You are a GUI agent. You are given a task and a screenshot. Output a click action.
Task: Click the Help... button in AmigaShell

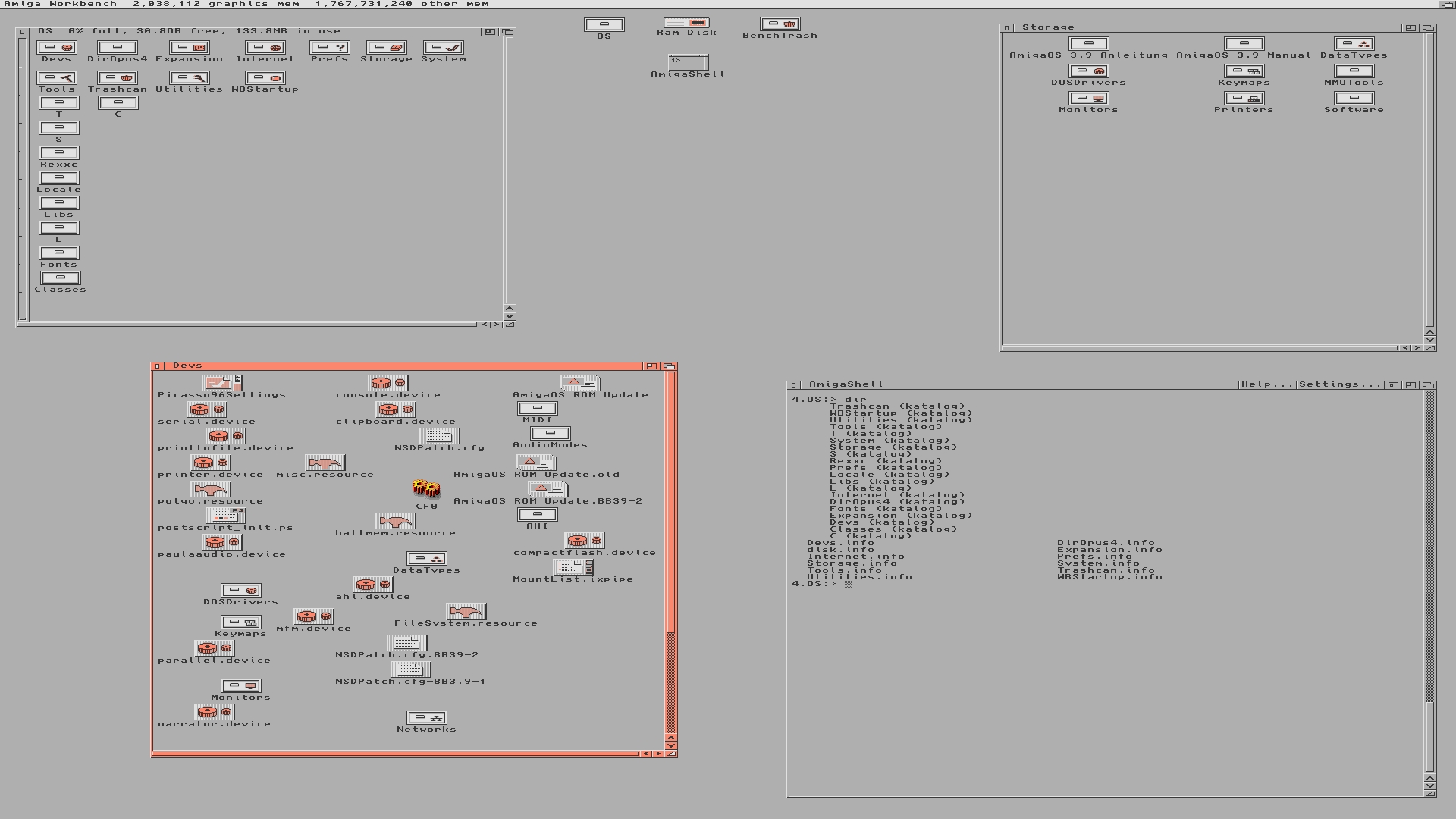click(1266, 384)
